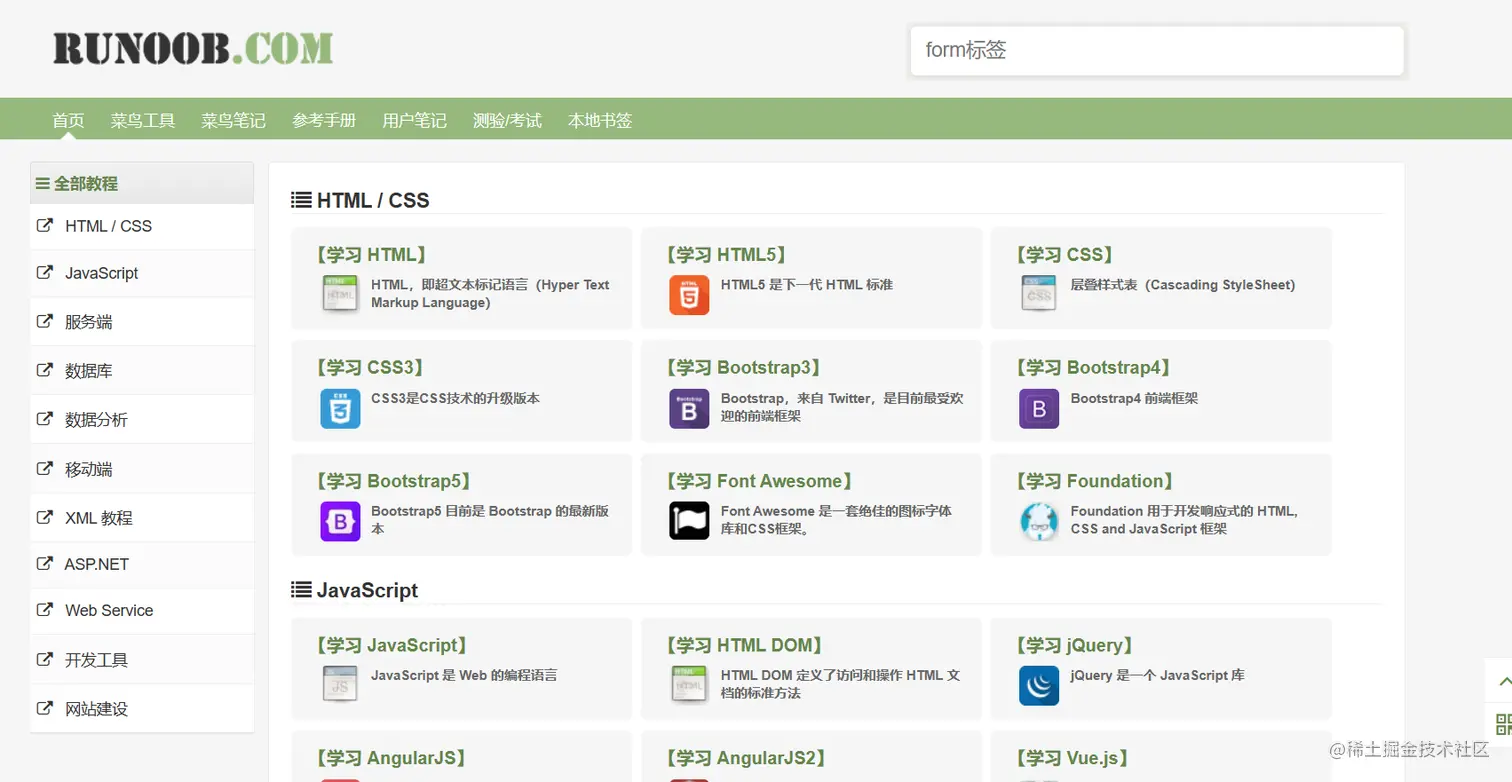Open the 测验/考试 navigation item
Viewport: 1512px width, 782px height.
coord(507,121)
